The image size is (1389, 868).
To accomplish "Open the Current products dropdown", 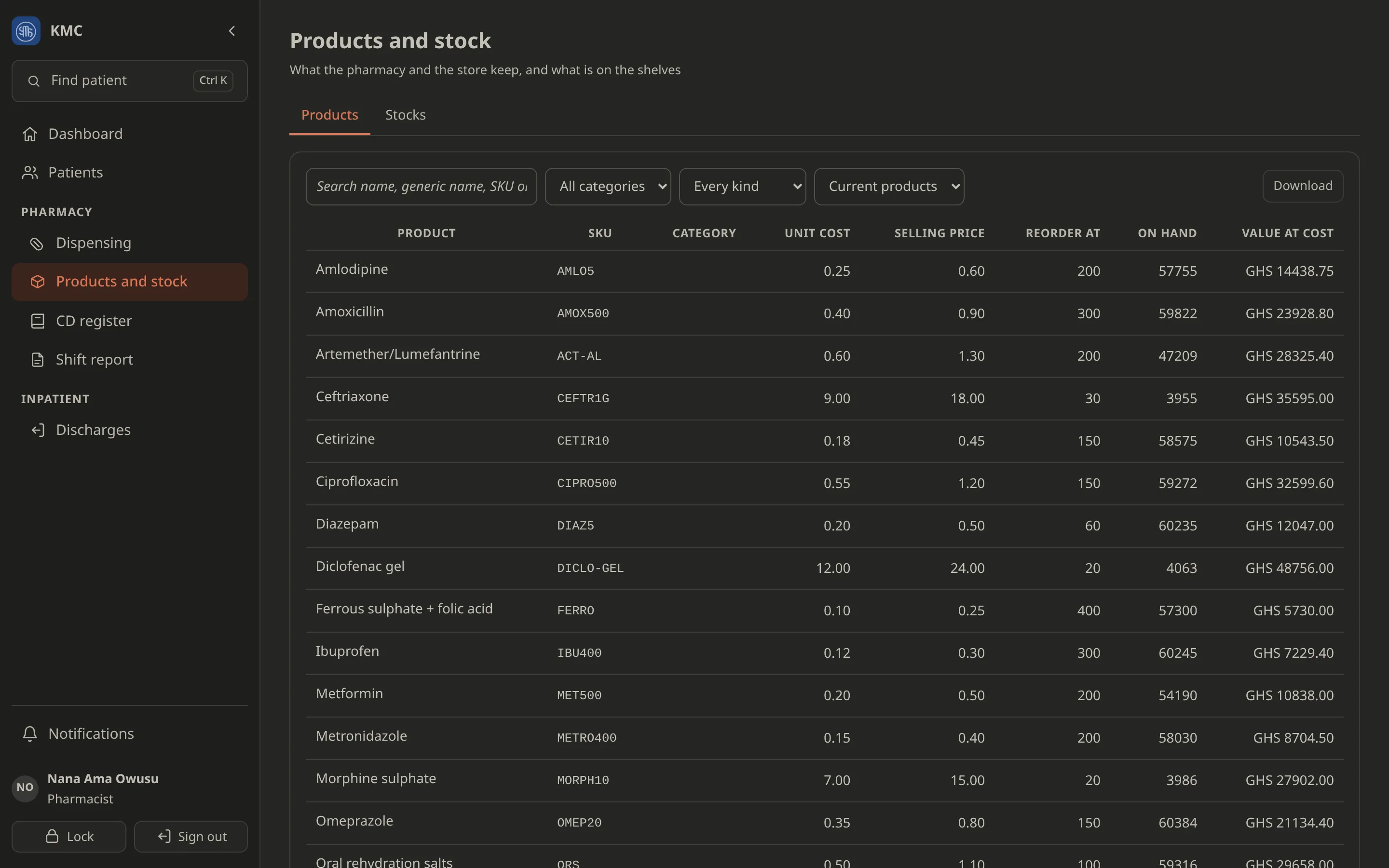I will [889, 187].
